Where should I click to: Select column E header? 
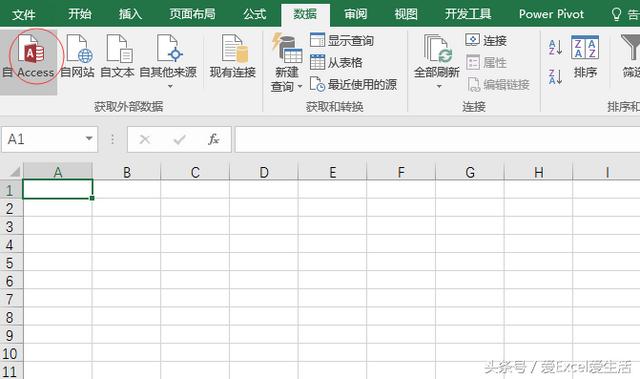pos(333,172)
